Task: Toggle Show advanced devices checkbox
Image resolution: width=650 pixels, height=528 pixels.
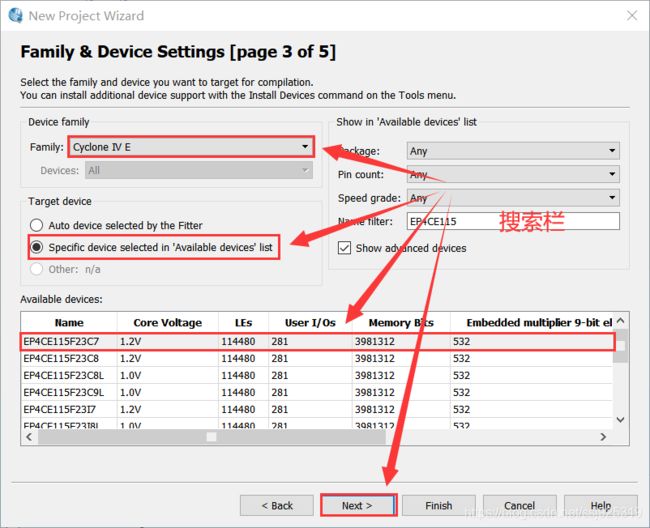Action: pos(344,248)
